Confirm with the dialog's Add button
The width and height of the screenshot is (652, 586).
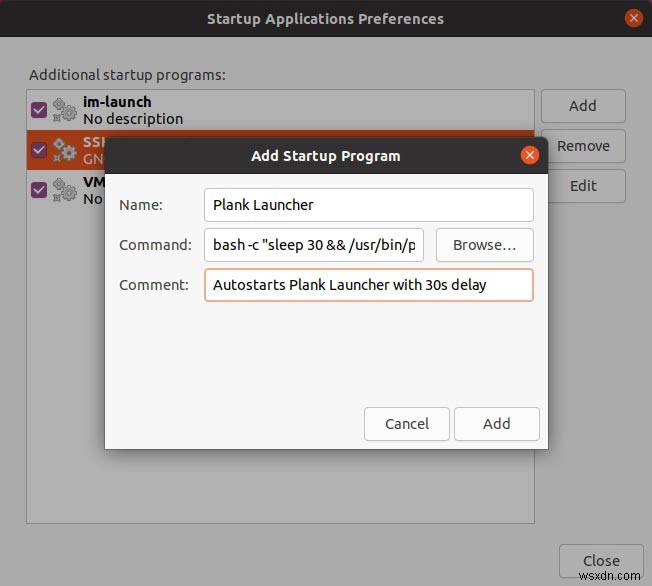pos(496,424)
